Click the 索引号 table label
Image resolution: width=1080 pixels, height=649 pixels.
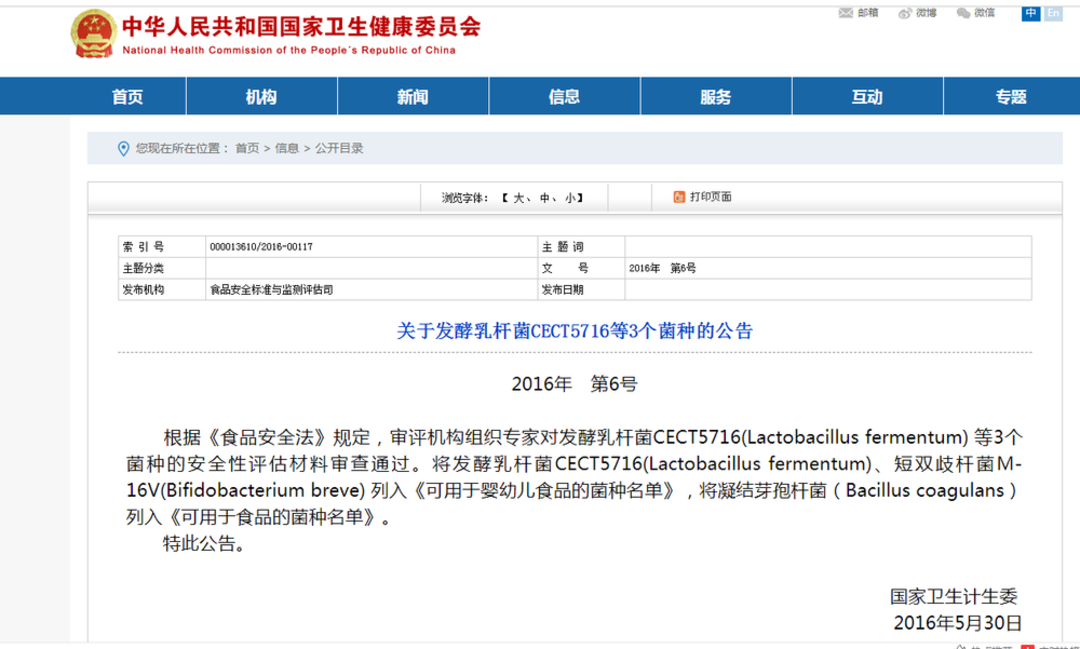point(143,247)
